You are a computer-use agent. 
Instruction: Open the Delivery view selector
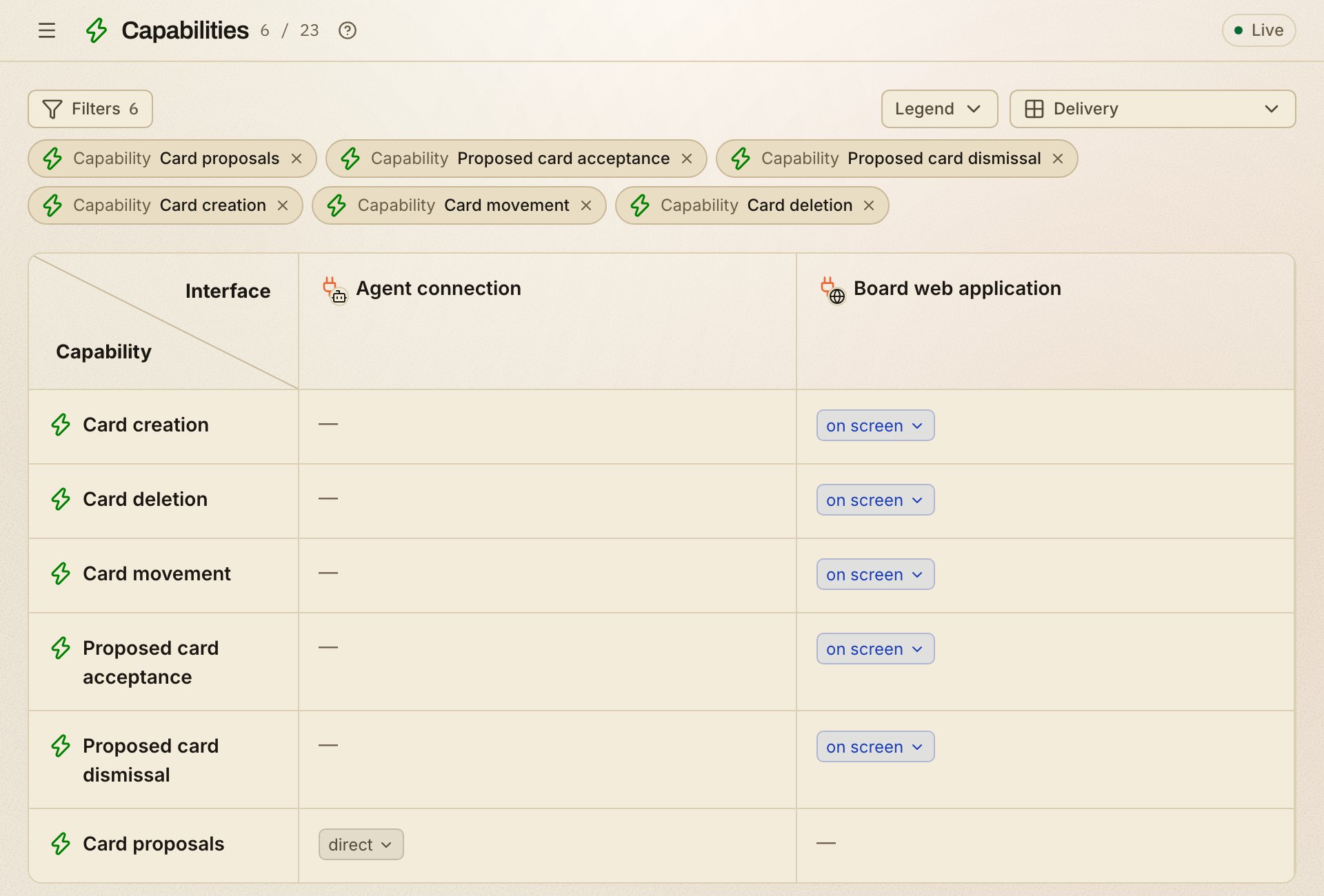(1152, 109)
